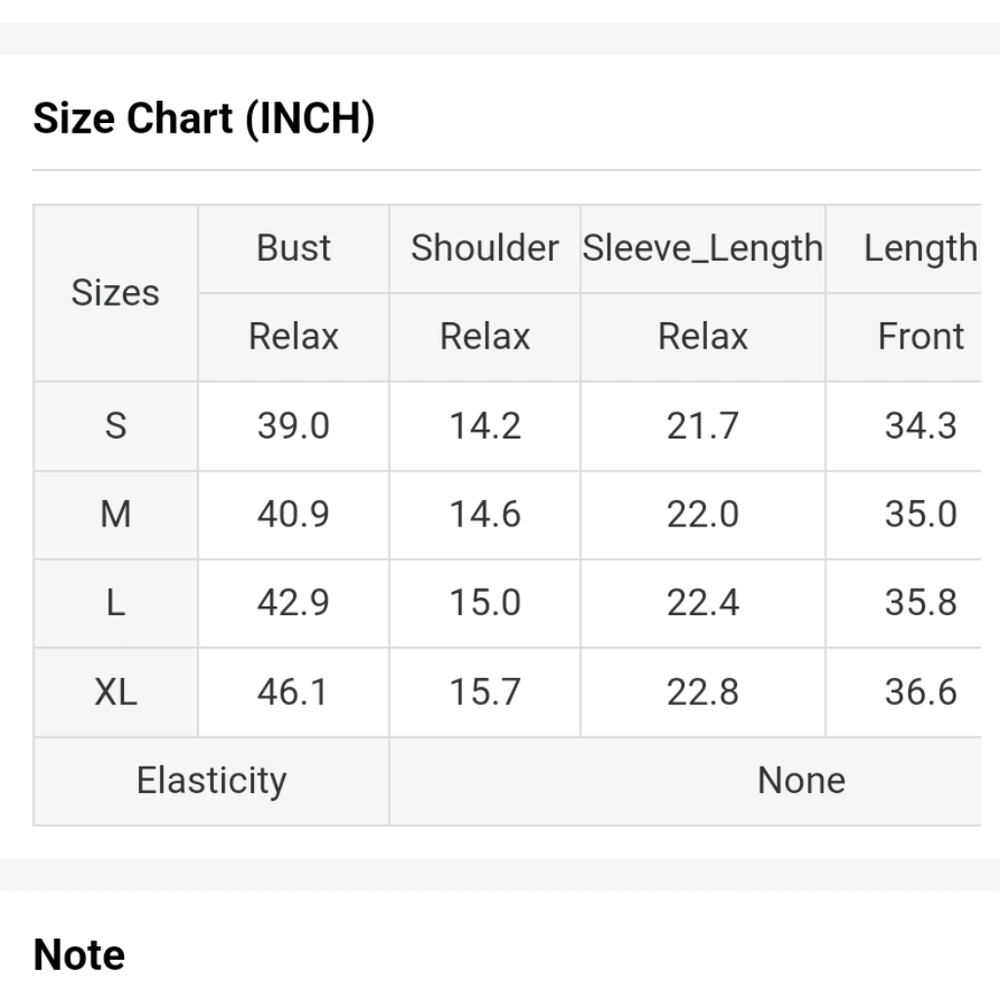Select the M size row label
Image resolution: width=1000 pixels, height=1000 pixels.
coord(115,515)
